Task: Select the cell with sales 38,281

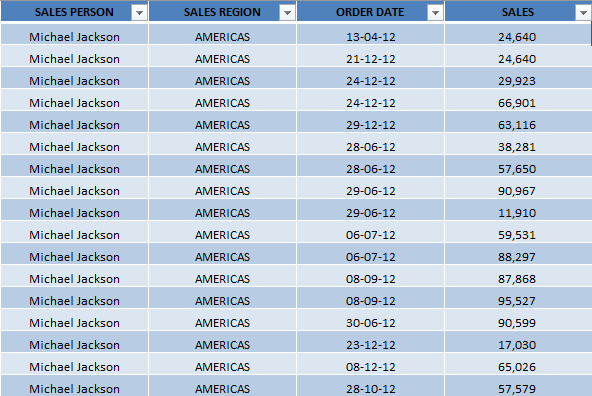Action: click(518, 146)
